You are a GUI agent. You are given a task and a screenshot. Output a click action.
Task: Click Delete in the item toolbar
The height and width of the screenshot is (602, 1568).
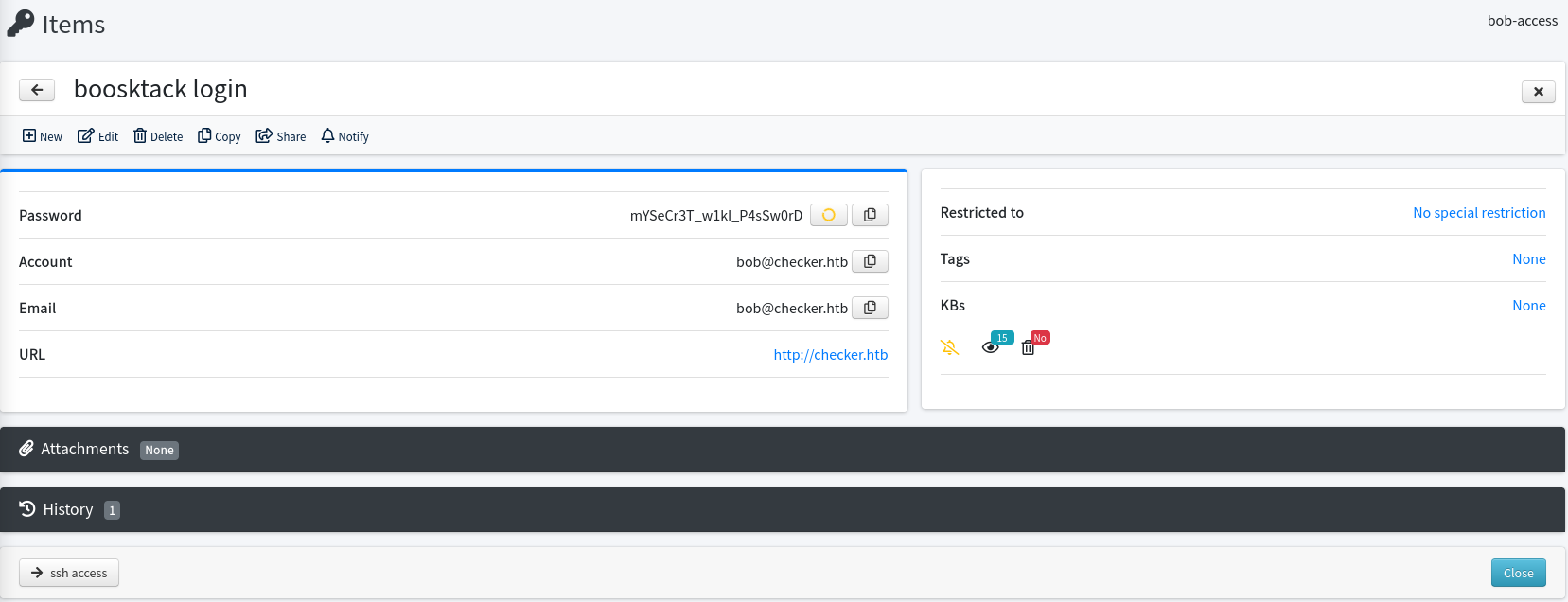click(158, 136)
